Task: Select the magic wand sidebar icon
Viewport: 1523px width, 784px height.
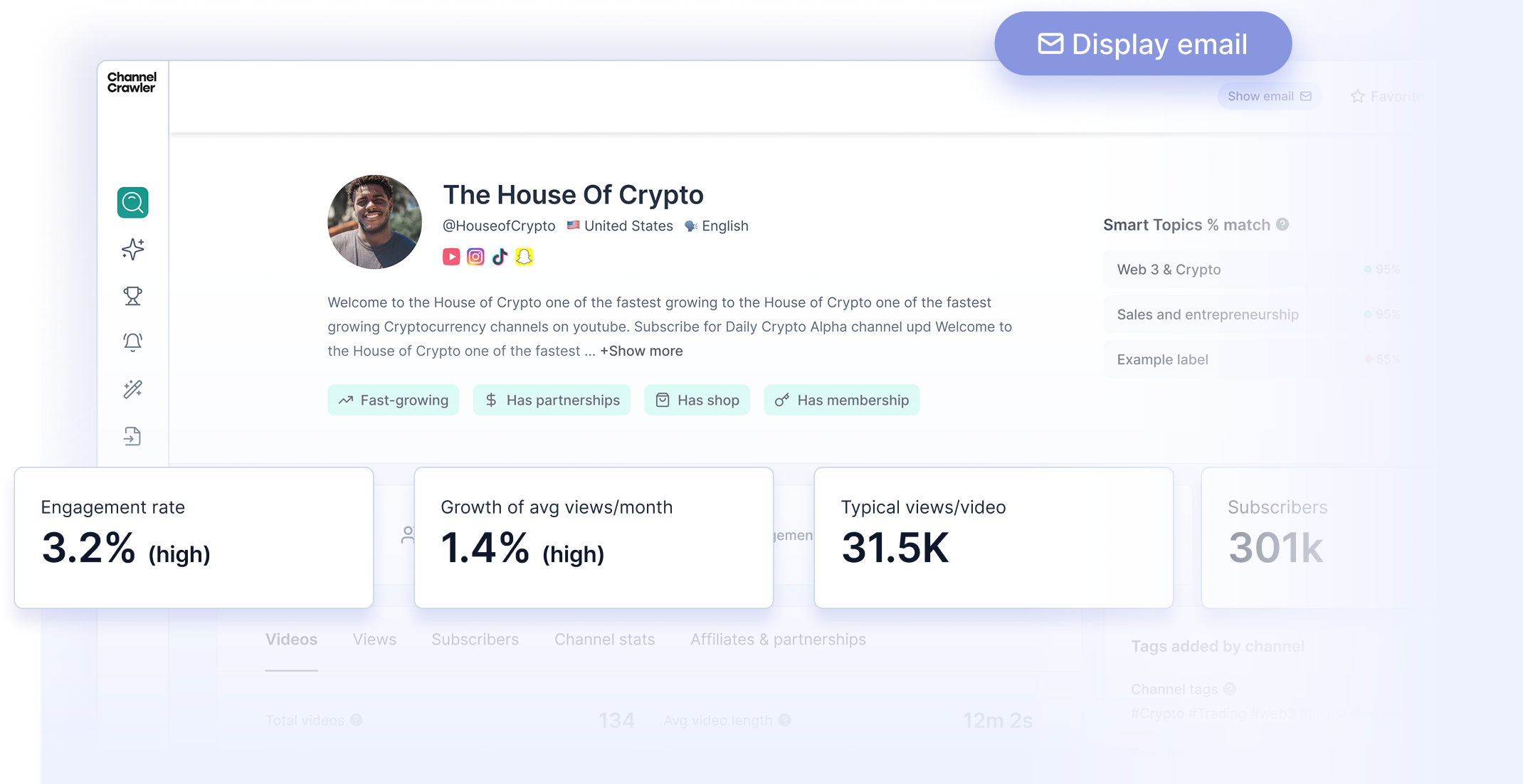Action: pos(132,389)
